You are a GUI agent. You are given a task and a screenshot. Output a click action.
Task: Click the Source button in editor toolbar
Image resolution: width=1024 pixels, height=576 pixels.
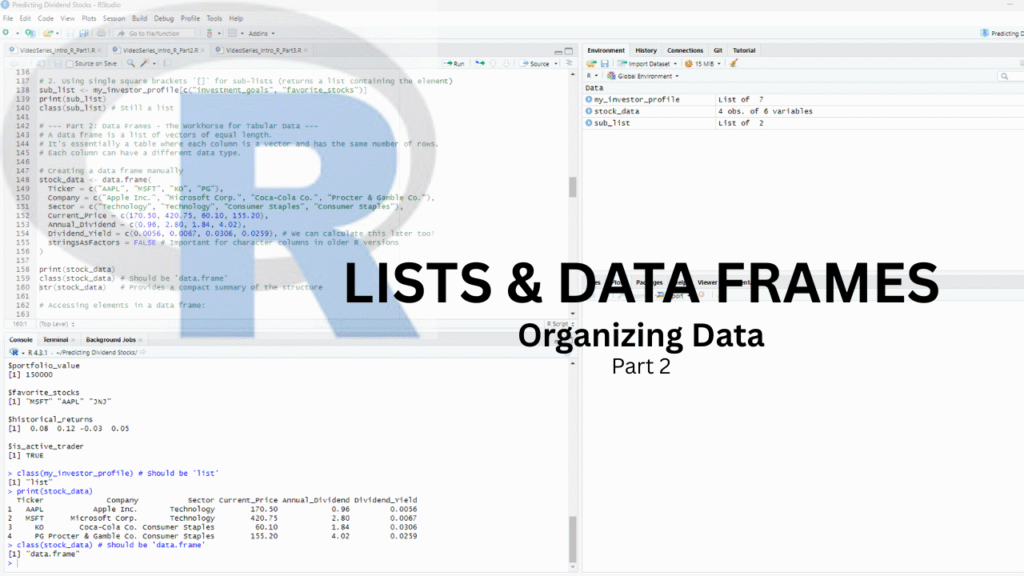(x=537, y=63)
